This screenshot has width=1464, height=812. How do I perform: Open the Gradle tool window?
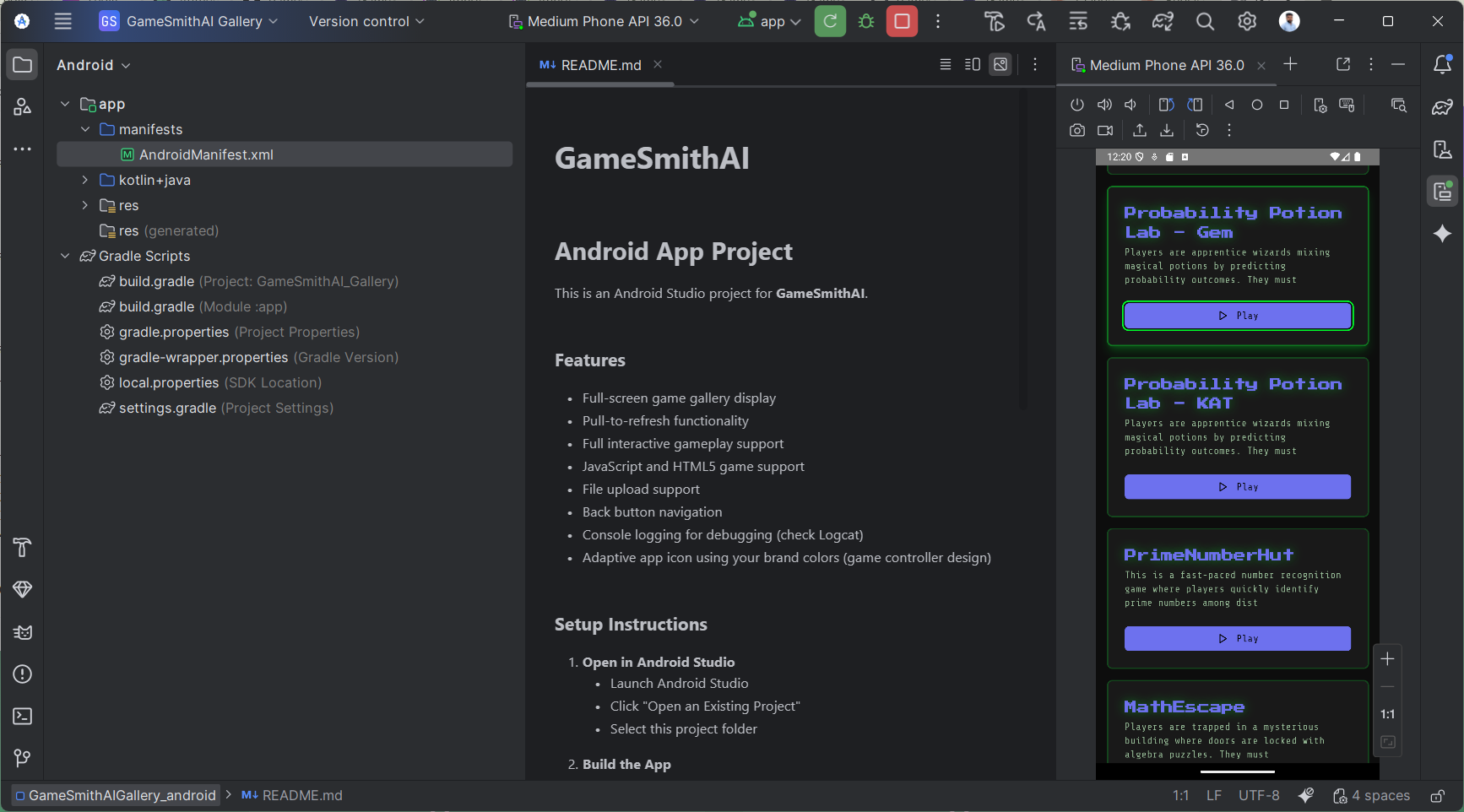pyautogui.click(x=1443, y=107)
